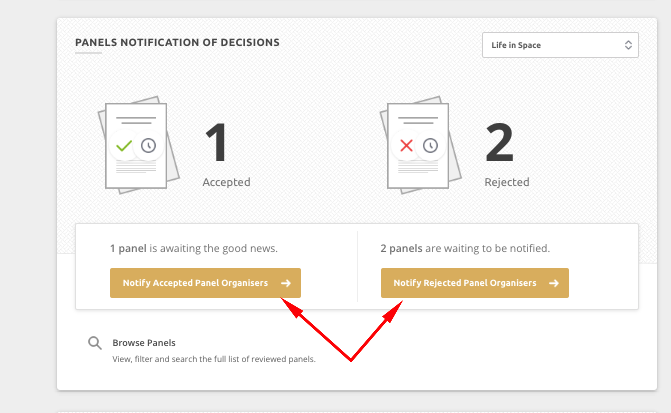
Task: Click the clock icon on accepted document
Action: pyautogui.click(x=148, y=146)
